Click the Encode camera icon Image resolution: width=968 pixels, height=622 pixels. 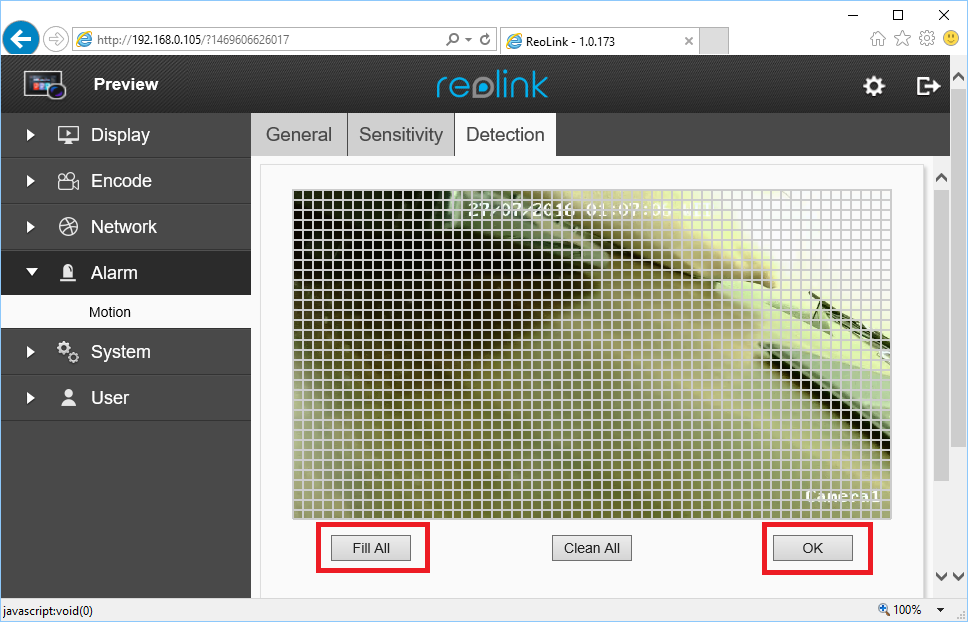pos(68,181)
